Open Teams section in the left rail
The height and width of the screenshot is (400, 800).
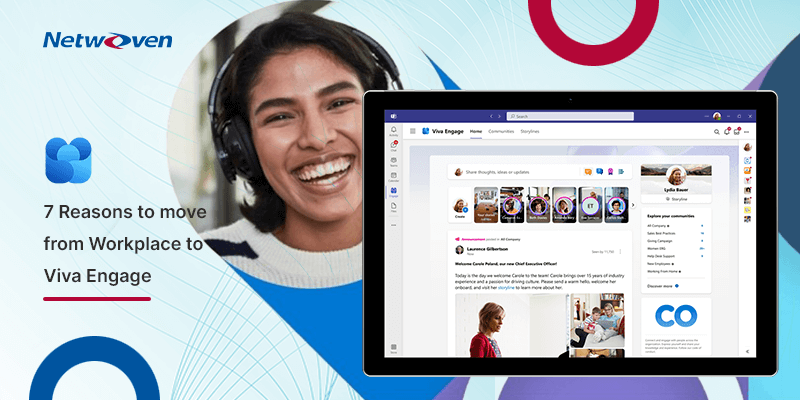(x=393, y=162)
